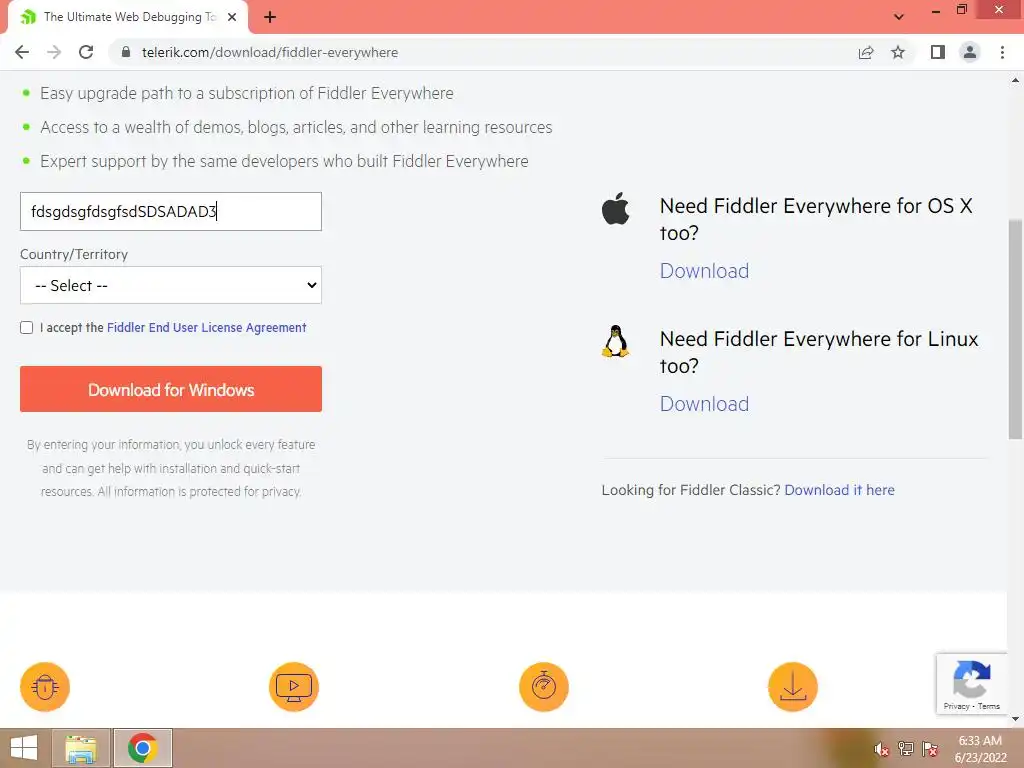The width and height of the screenshot is (1024, 768).
Task: Click the orange stopwatch icon
Action: pyautogui.click(x=544, y=687)
